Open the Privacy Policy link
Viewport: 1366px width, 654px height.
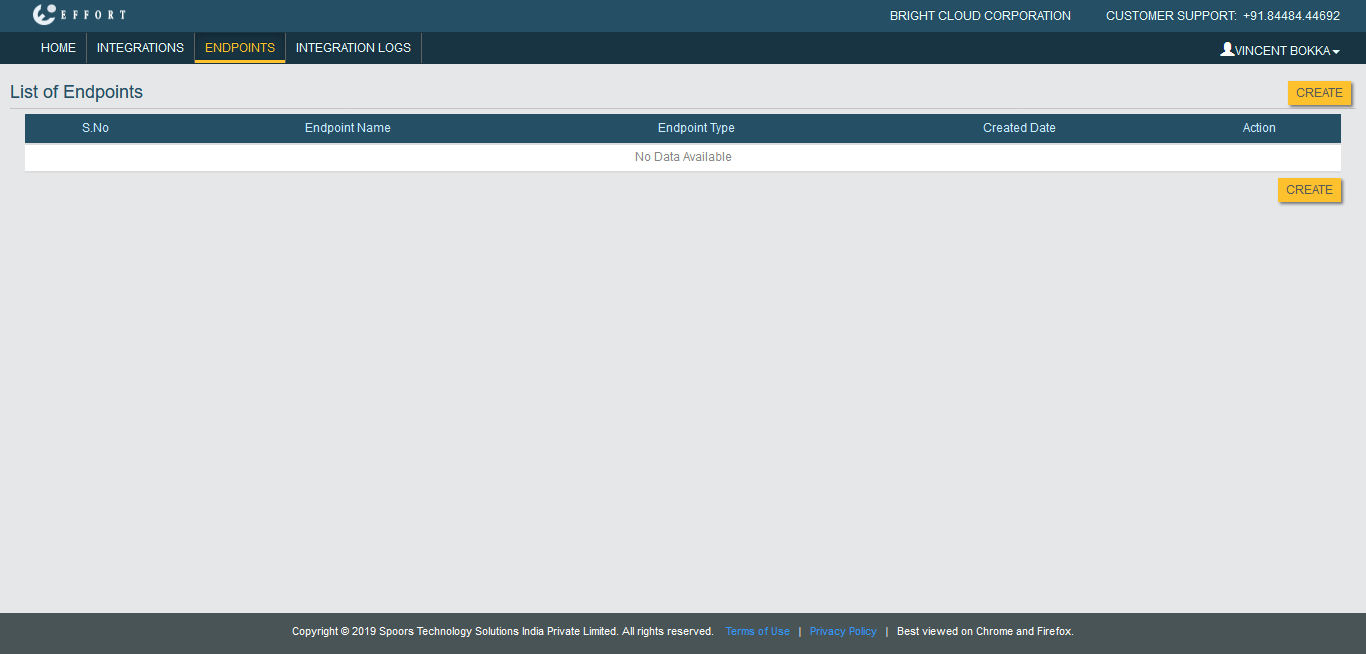(843, 632)
